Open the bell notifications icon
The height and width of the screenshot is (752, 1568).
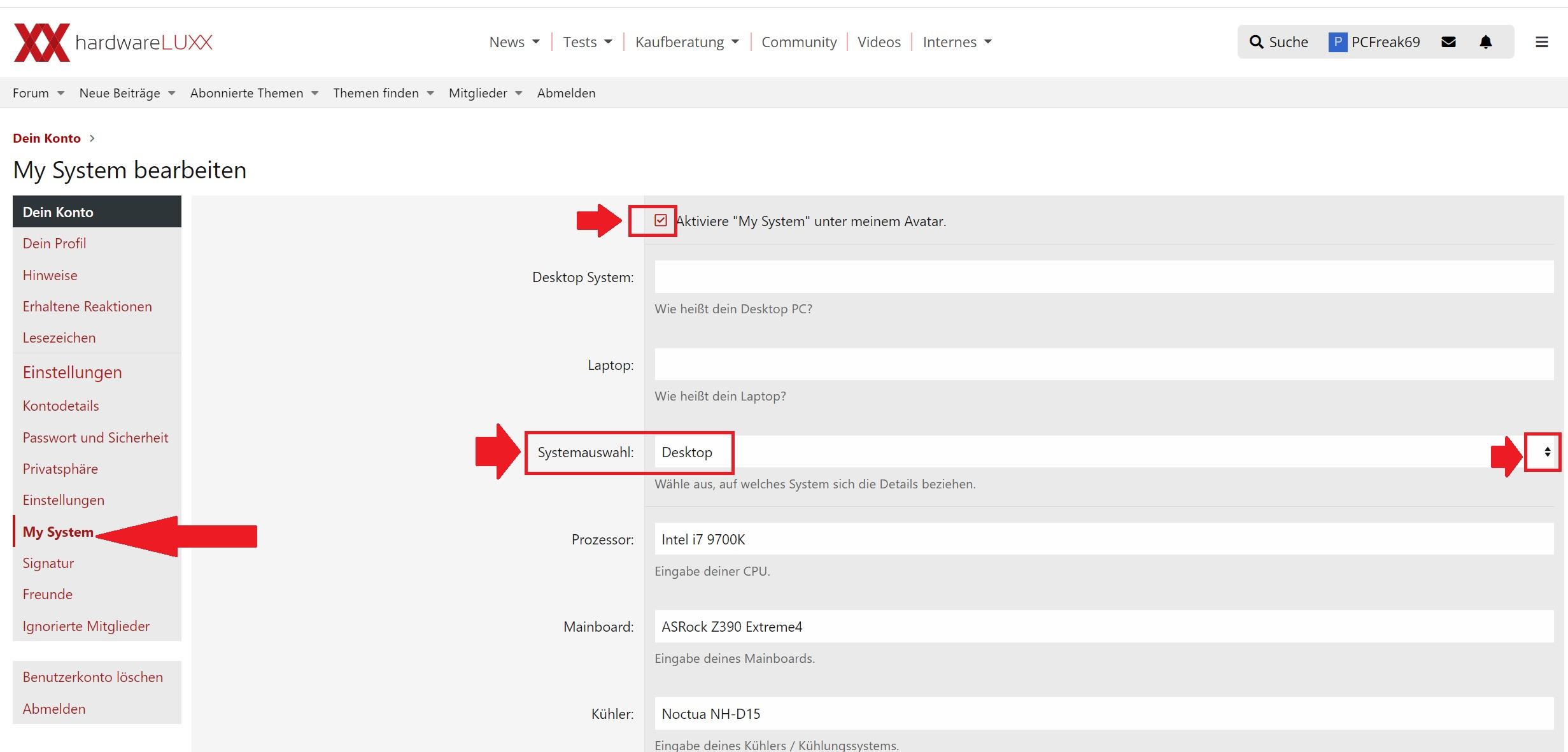click(1485, 42)
